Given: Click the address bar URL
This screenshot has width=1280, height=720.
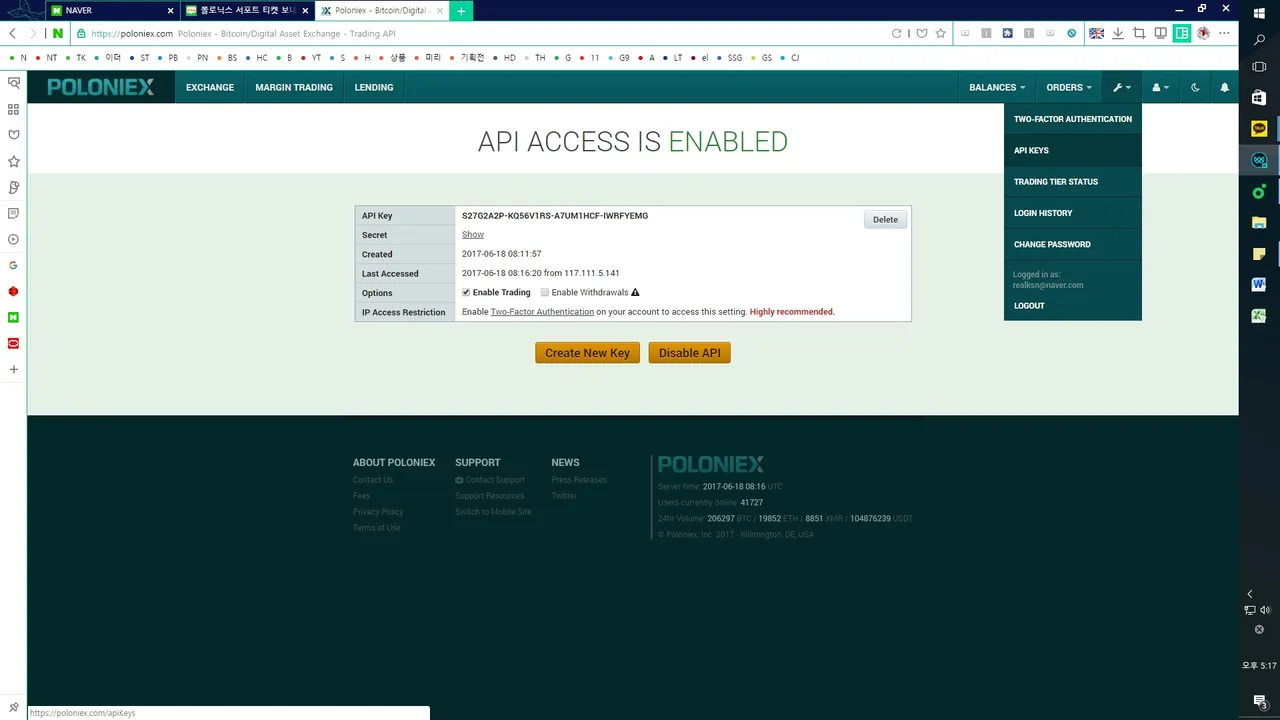Looking at the screenshot, I should [x=132, y=33].
